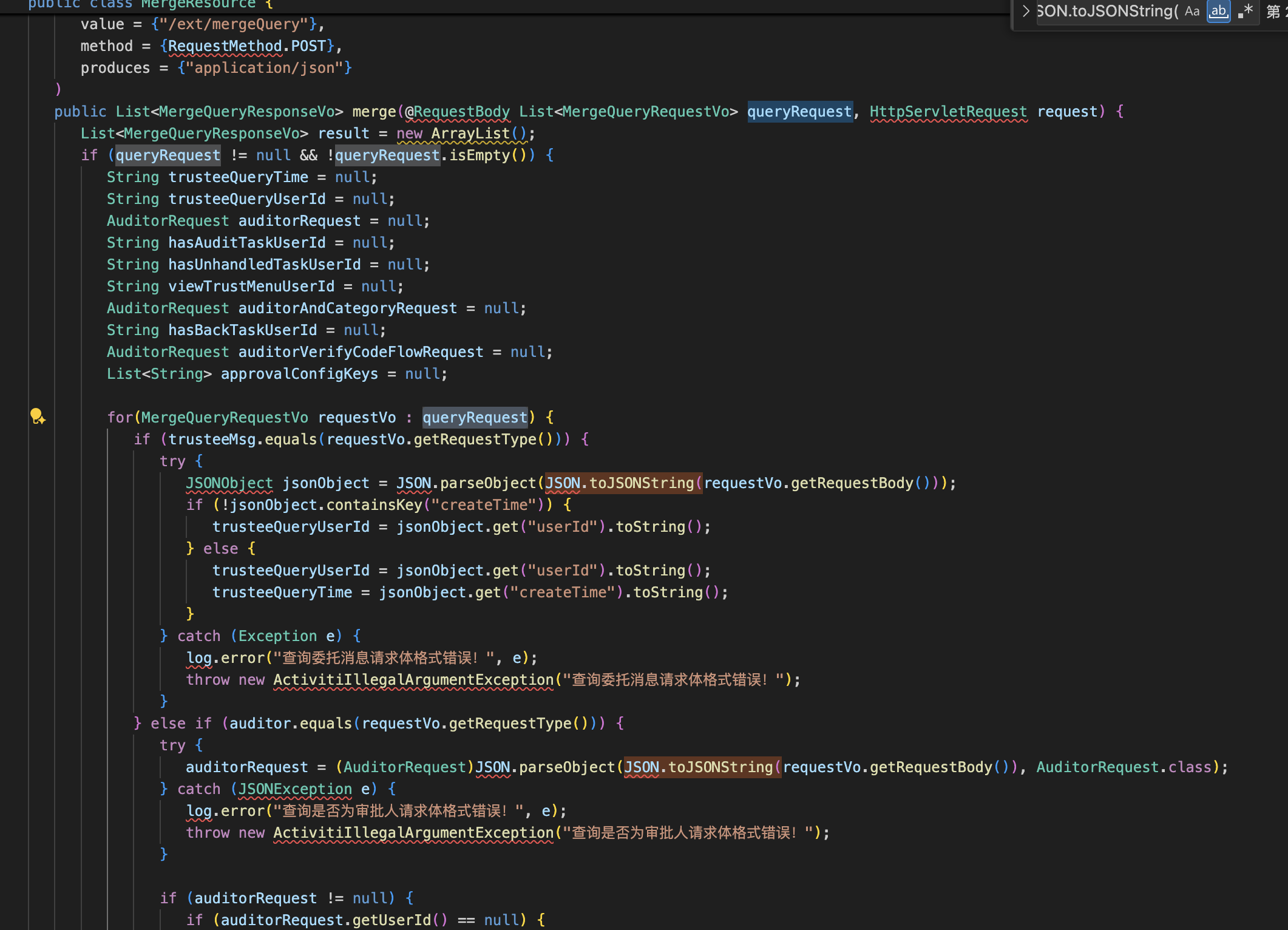Viewport: 1288px width, 930px height.
Task: Click ActivitiIllegalArgumentException in trustee catch block
Action: pyautogui.click(x=413, y=680)
